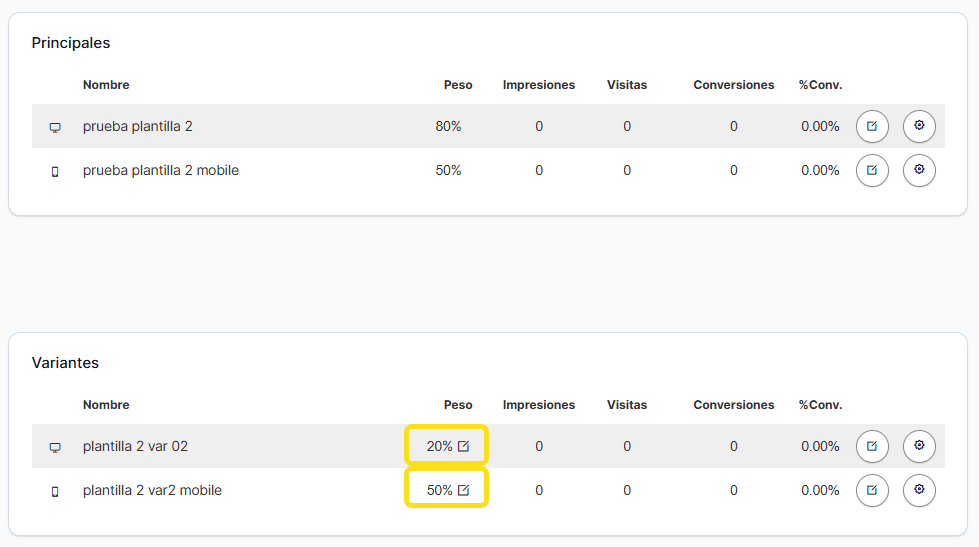Click the 'Variantes' section heading
The height and width of the screenshot is (547, 979).
(x=65, y=363)
